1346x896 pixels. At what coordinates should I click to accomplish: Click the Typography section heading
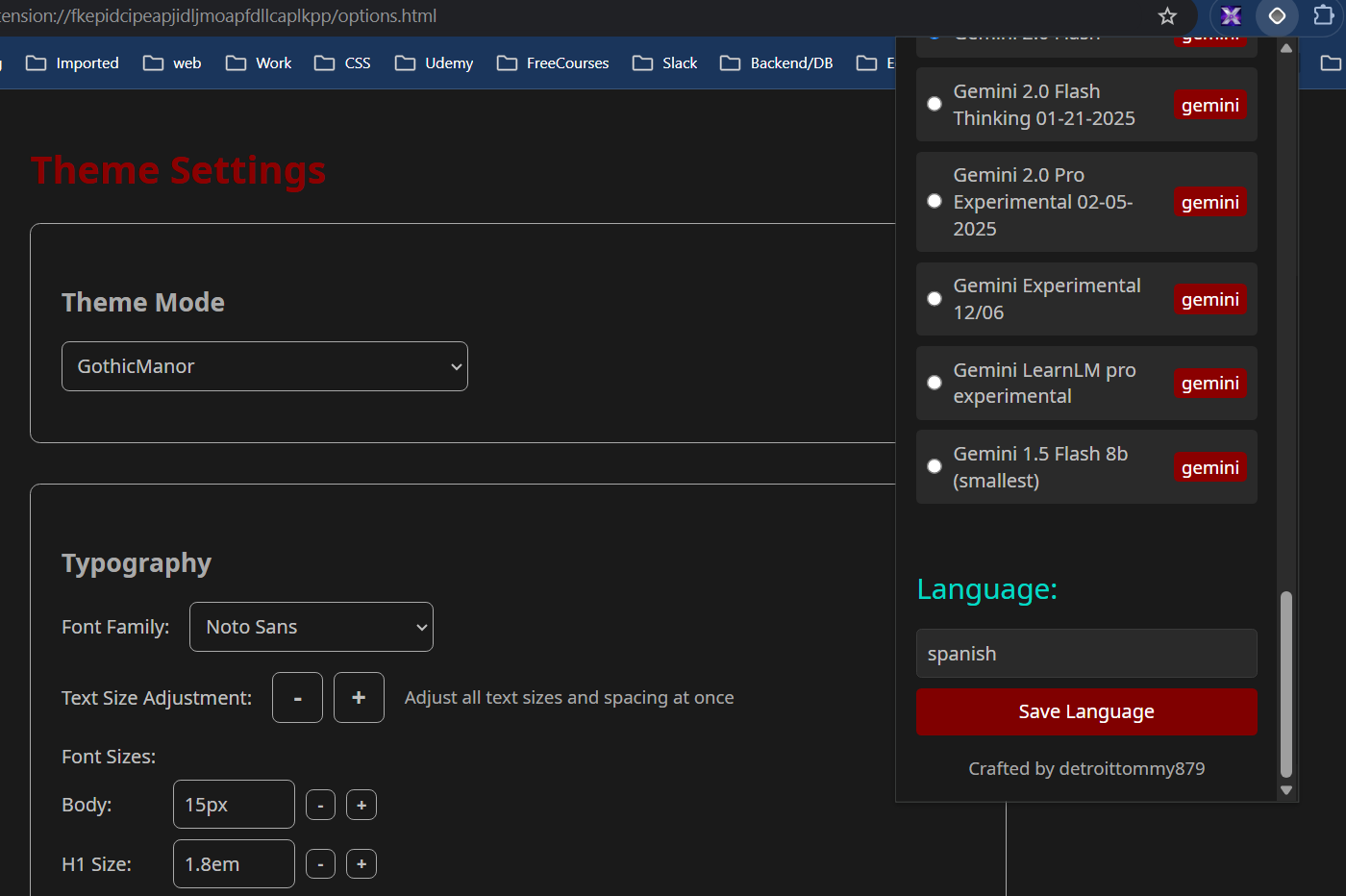click(x=137, y=563)
